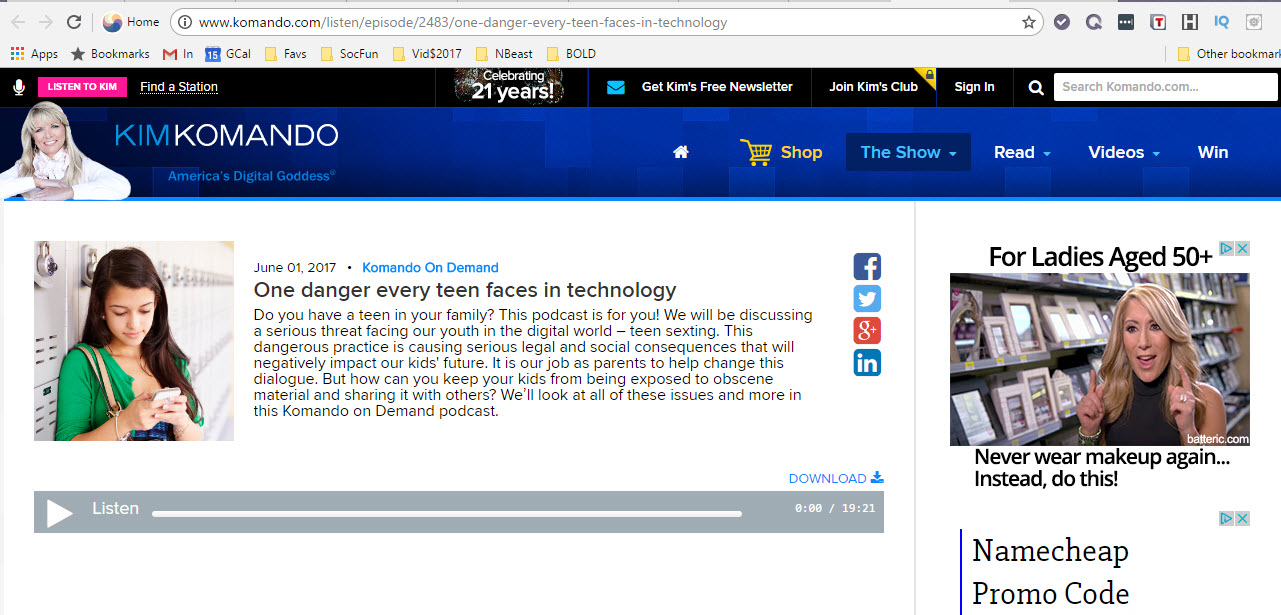Open the Vid$2017 bookmark folder

(427, 54)
